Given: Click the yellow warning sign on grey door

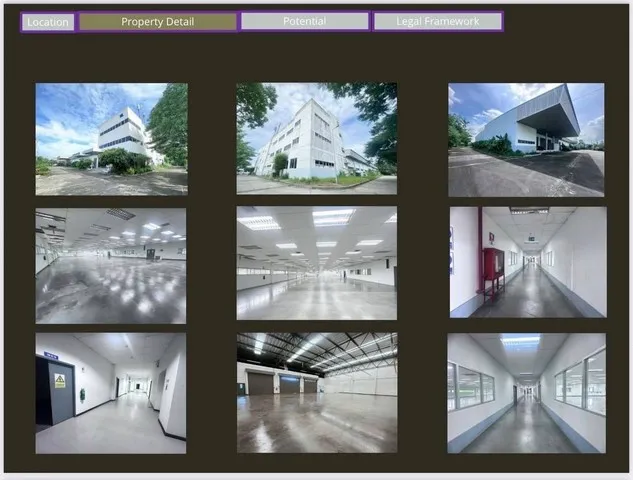Looking at the screenshot, I should coord(59,381).
